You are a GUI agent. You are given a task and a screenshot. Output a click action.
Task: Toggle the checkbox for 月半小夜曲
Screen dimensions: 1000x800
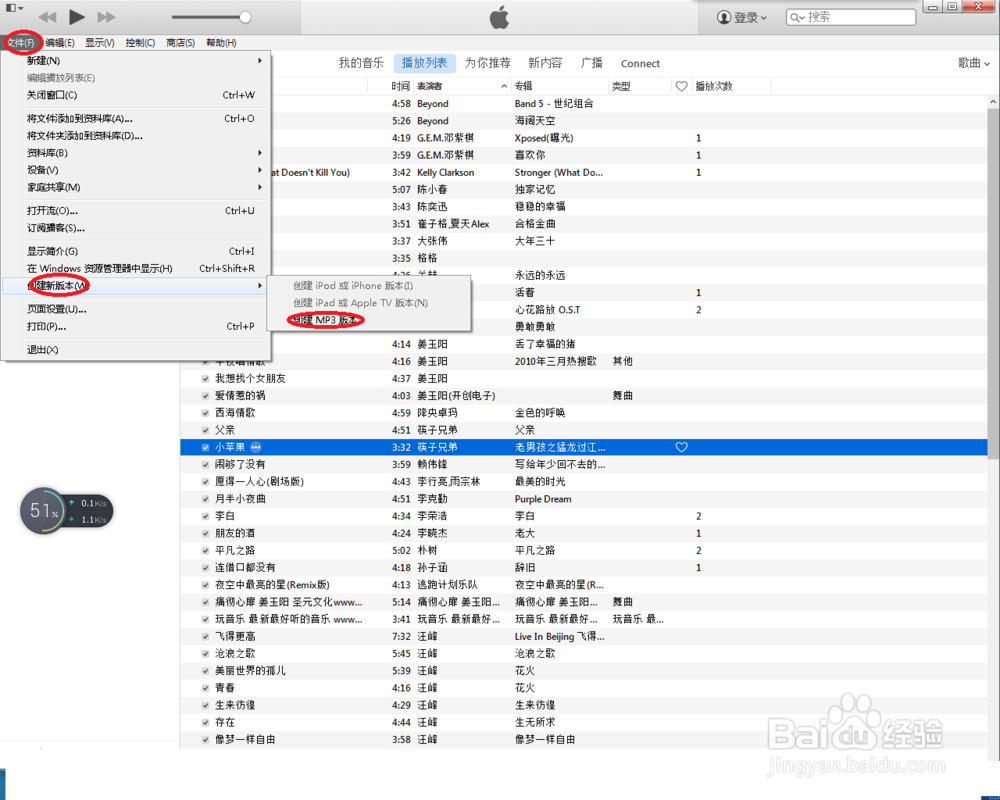point(205,499)
